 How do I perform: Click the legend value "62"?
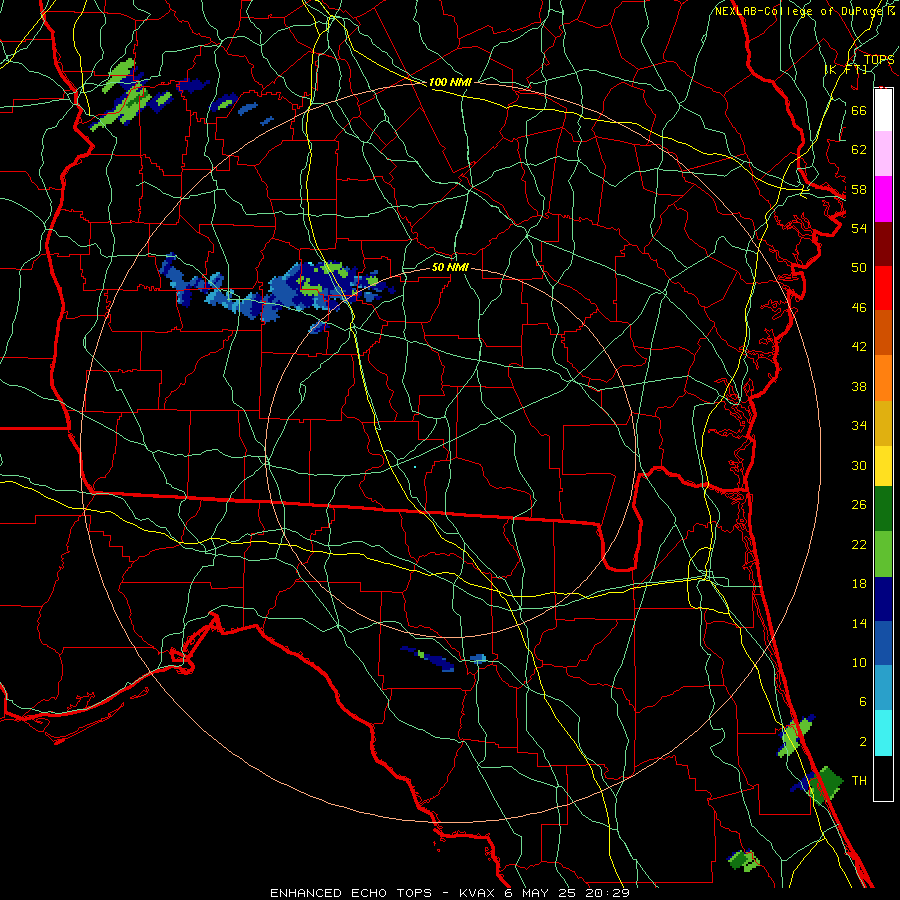(859, 150)
